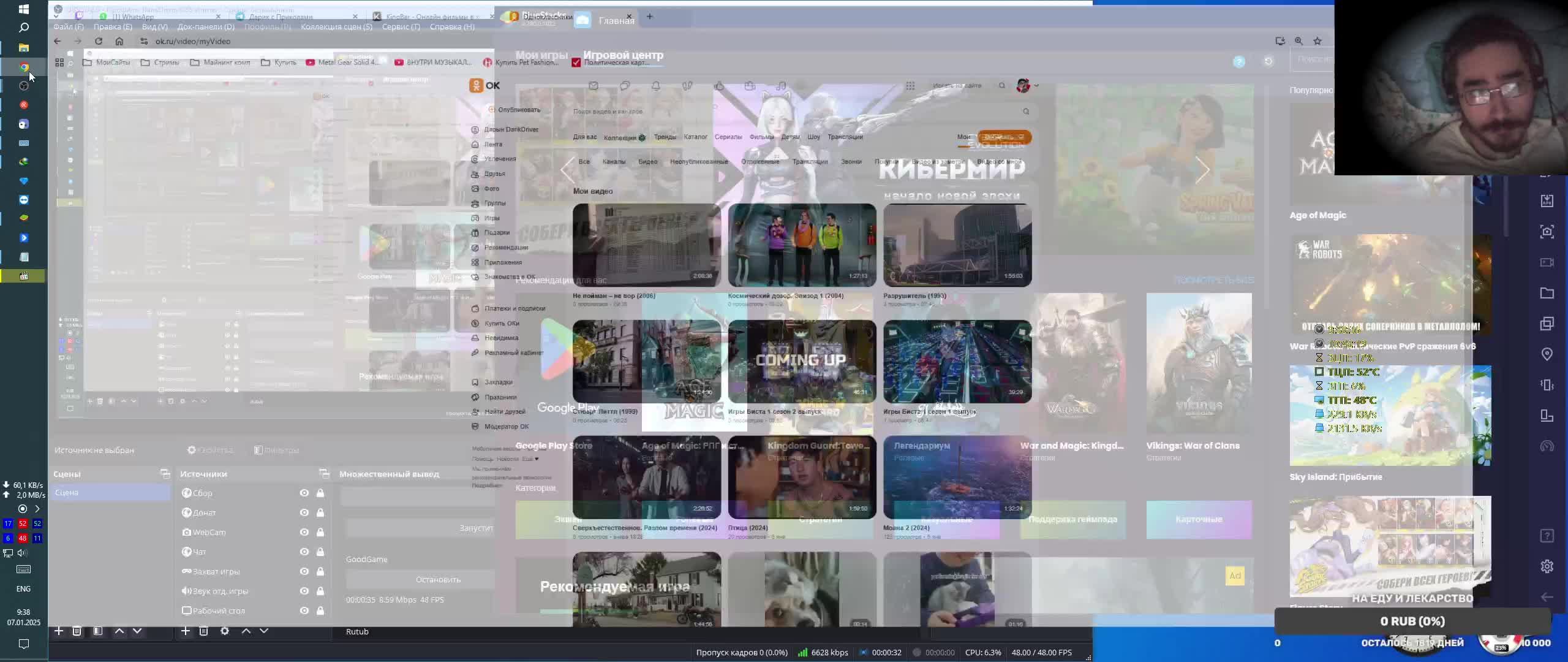Click browser reload page icon
The width and height of the screenshot is (1568, 662).
[x=99, y=41]
